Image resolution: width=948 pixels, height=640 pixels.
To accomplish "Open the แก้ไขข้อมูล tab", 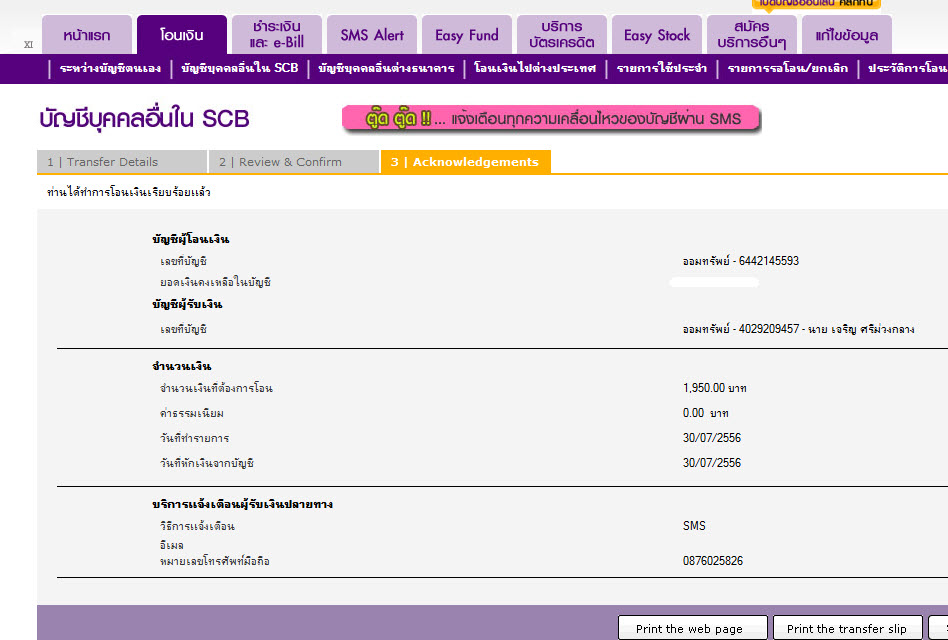I will pos(846,35).
